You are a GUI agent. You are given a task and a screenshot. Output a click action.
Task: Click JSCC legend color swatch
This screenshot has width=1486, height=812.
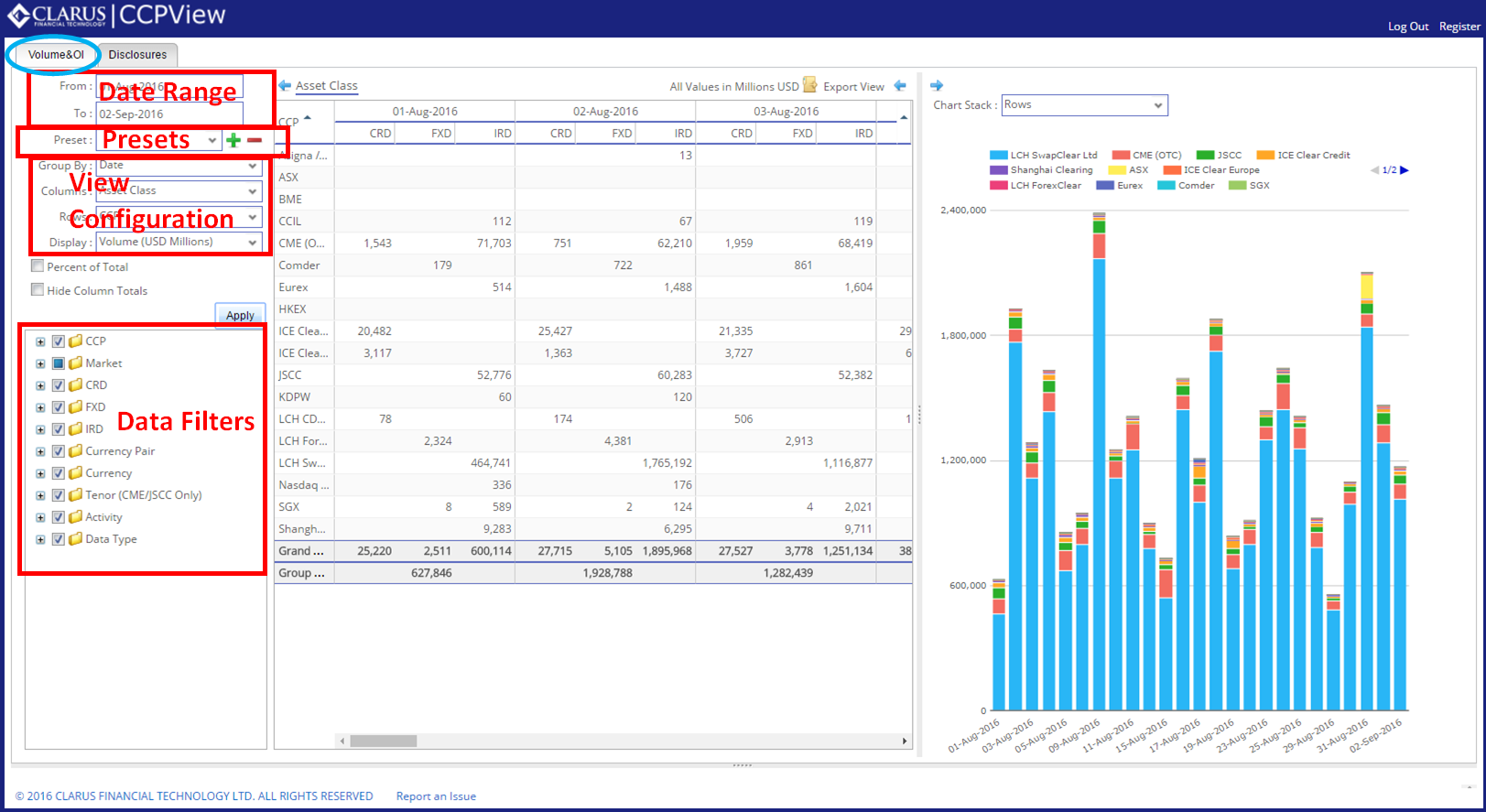click(x=1205, y=156)
